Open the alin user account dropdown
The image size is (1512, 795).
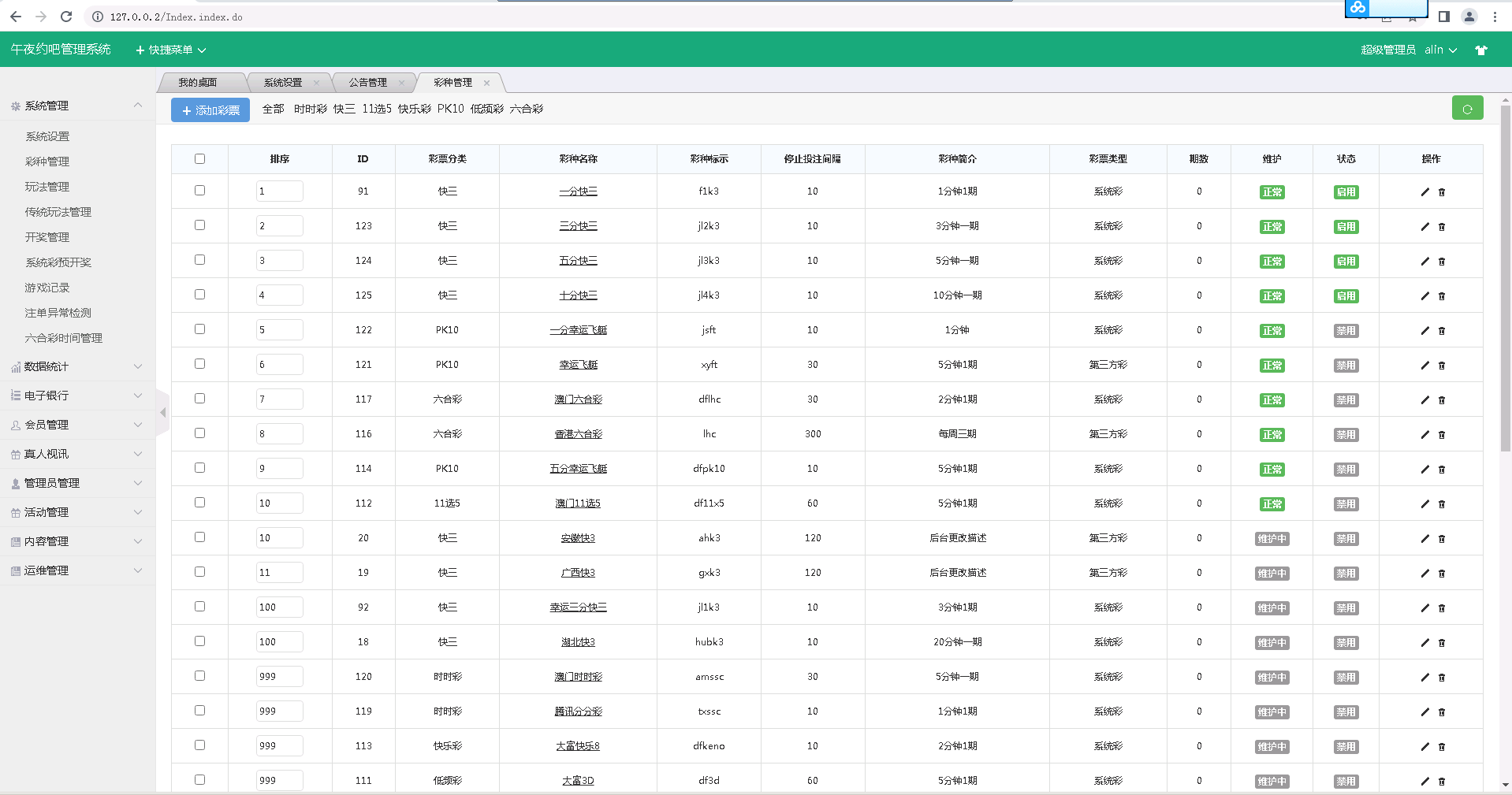[x=1439, y=50]
